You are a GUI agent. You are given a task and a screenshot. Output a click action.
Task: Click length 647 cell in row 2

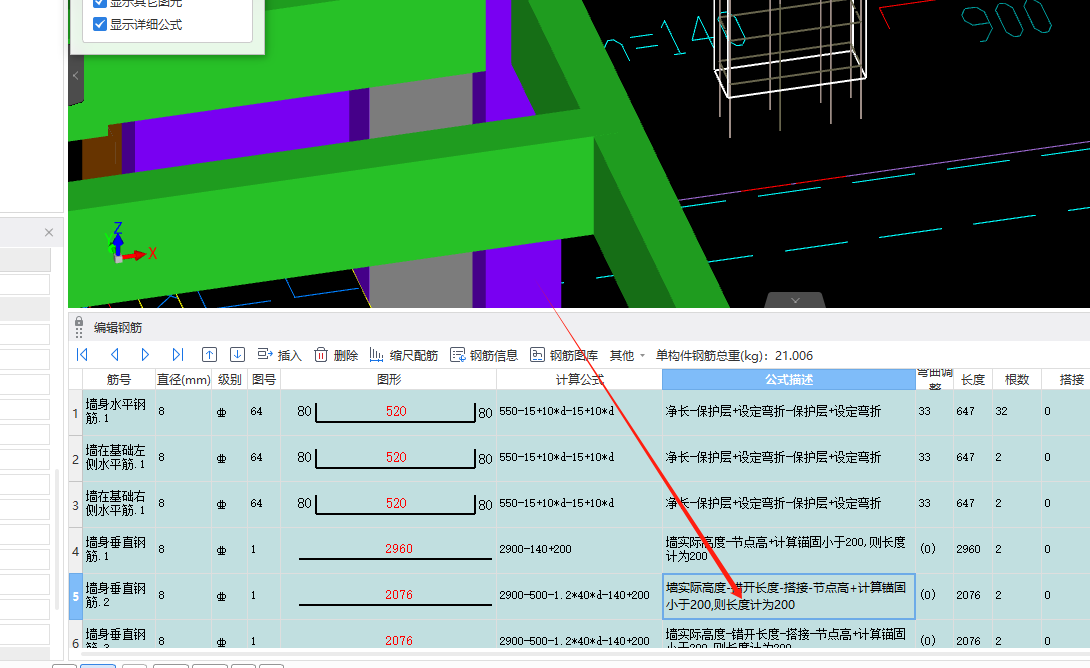(973, 458)
